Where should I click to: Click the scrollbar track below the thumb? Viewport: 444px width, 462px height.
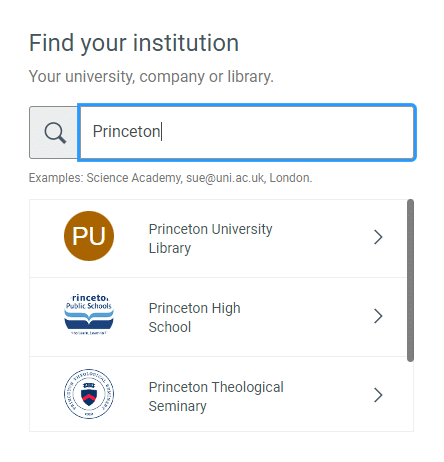tap(410, 397)
